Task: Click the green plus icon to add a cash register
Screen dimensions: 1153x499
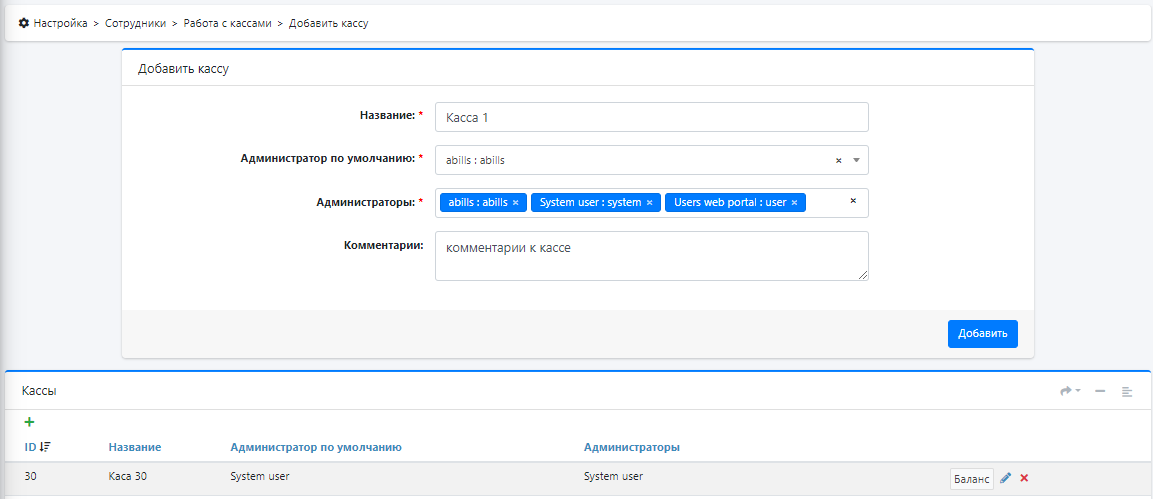Action: point(29,423)
